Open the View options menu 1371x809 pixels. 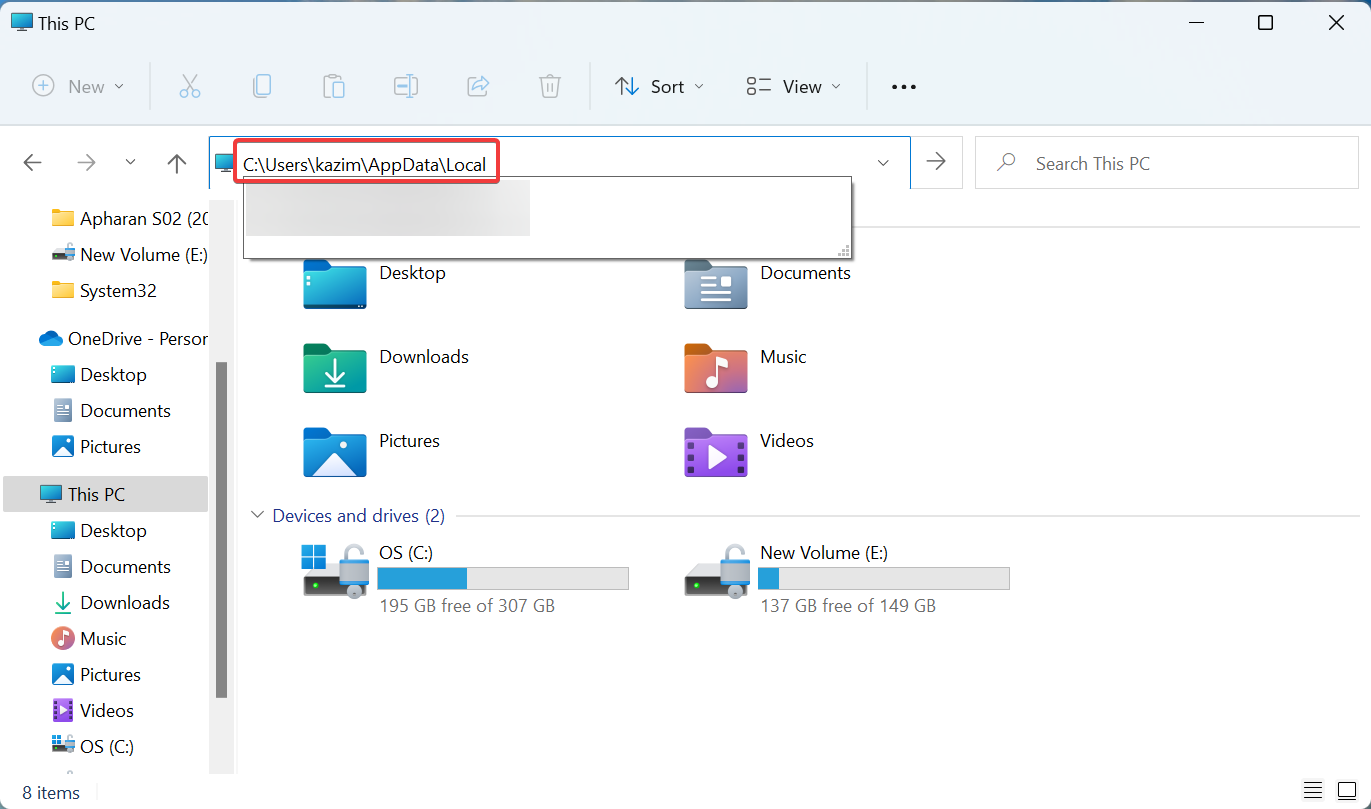click(x=794, y=87)
